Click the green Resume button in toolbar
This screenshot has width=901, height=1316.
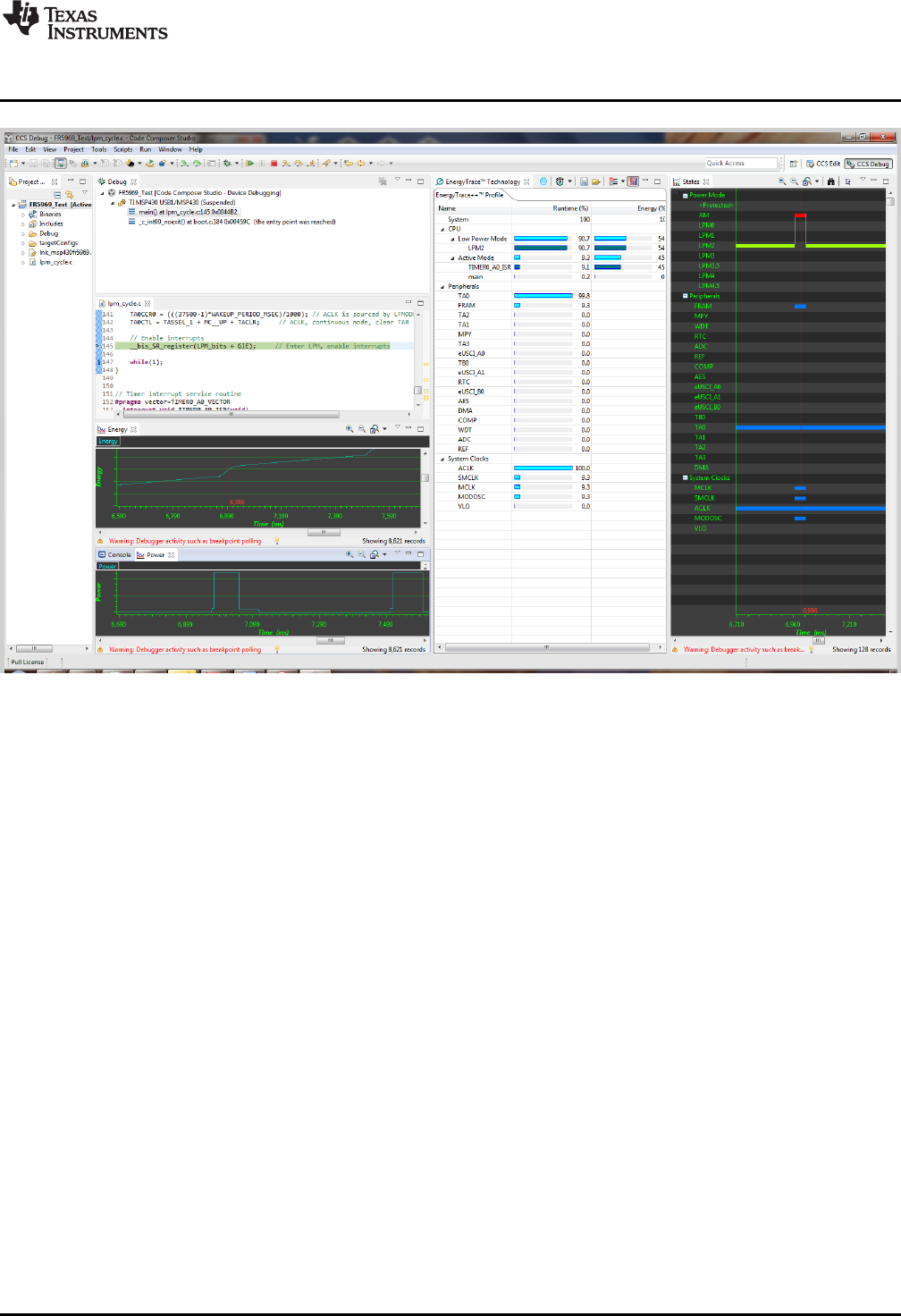[249, 164]
